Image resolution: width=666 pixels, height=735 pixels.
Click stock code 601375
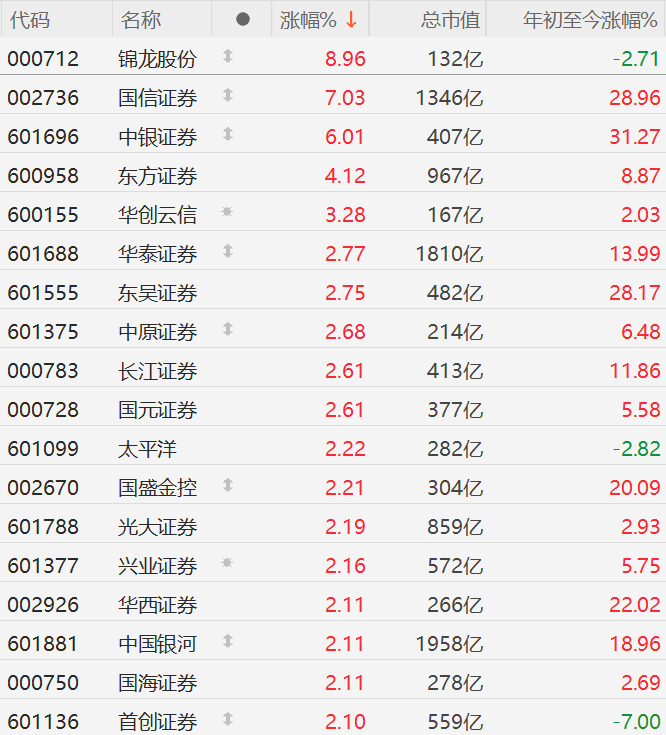click(x=43, y=332)
